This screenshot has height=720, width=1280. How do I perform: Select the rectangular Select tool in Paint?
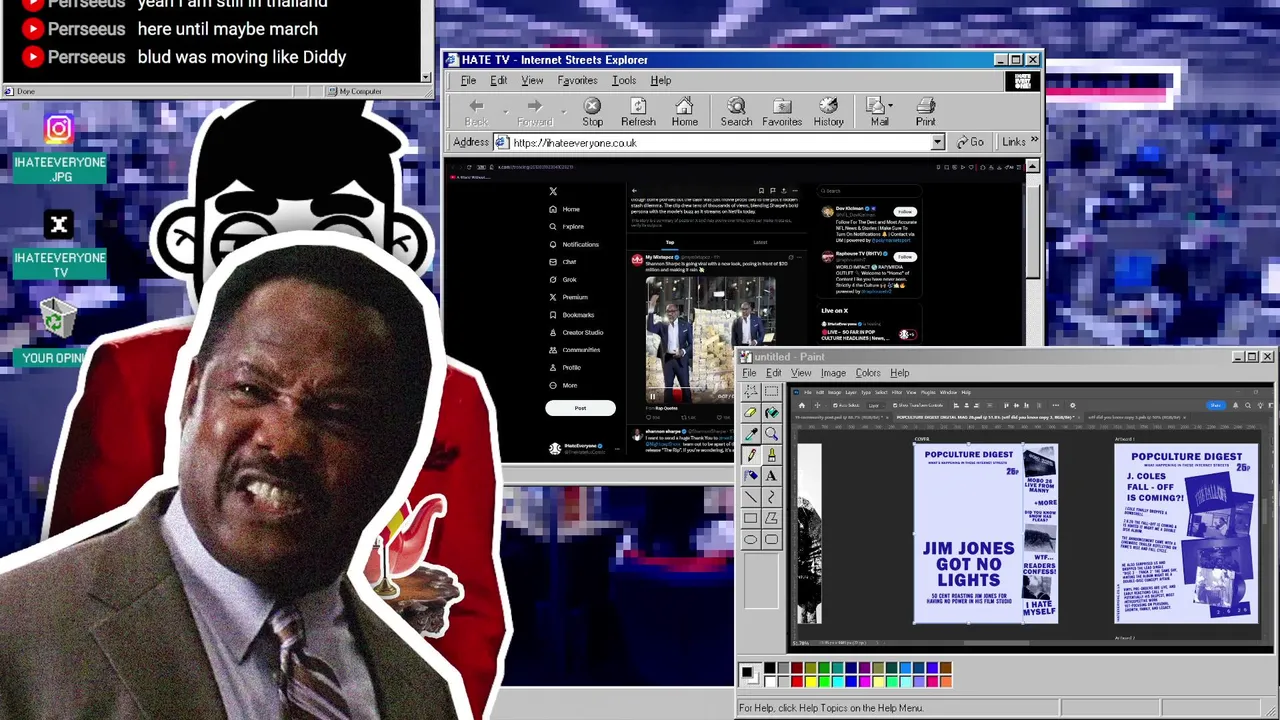[x=771, y=391]
